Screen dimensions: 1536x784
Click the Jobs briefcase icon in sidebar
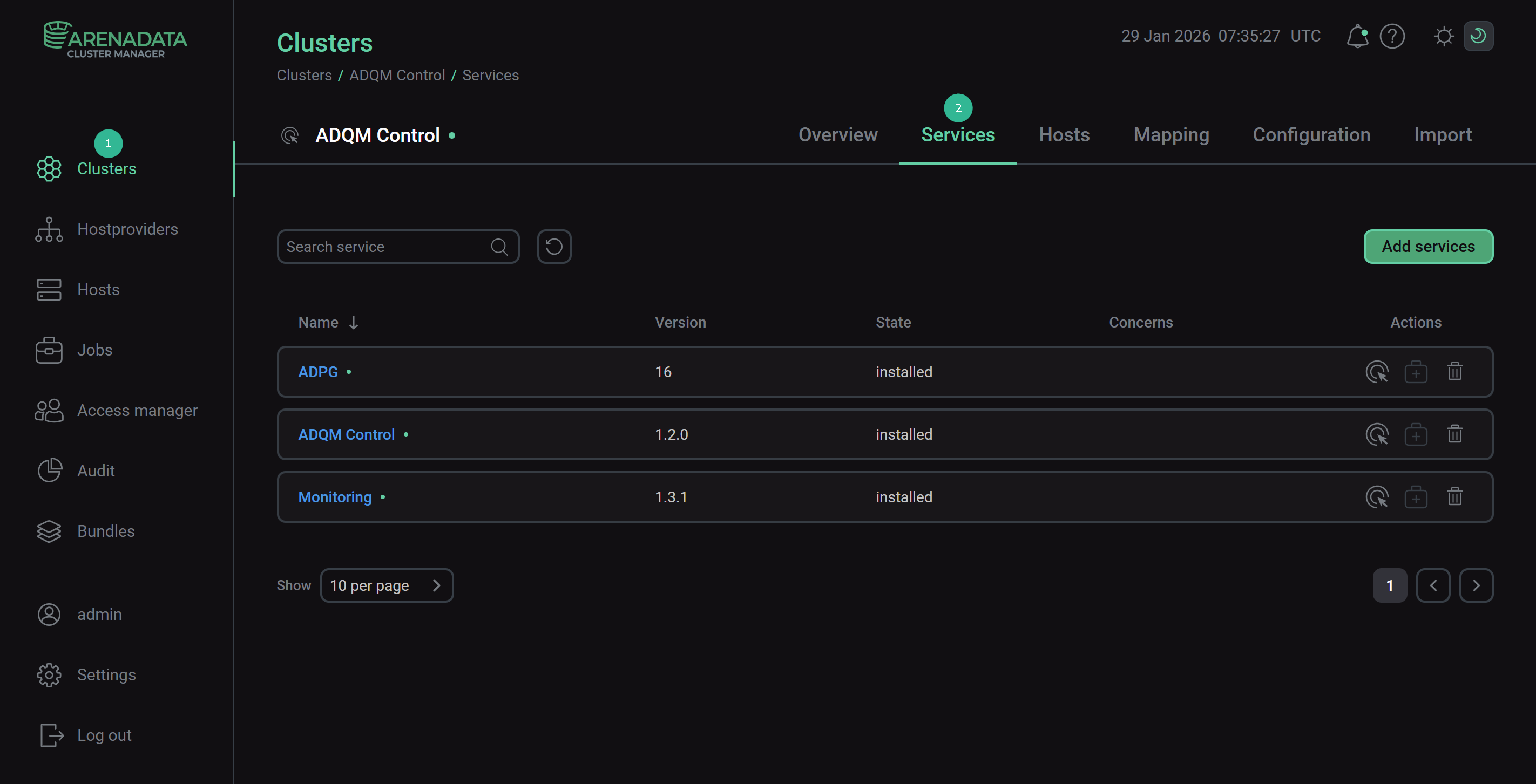[x=48, y=350]
